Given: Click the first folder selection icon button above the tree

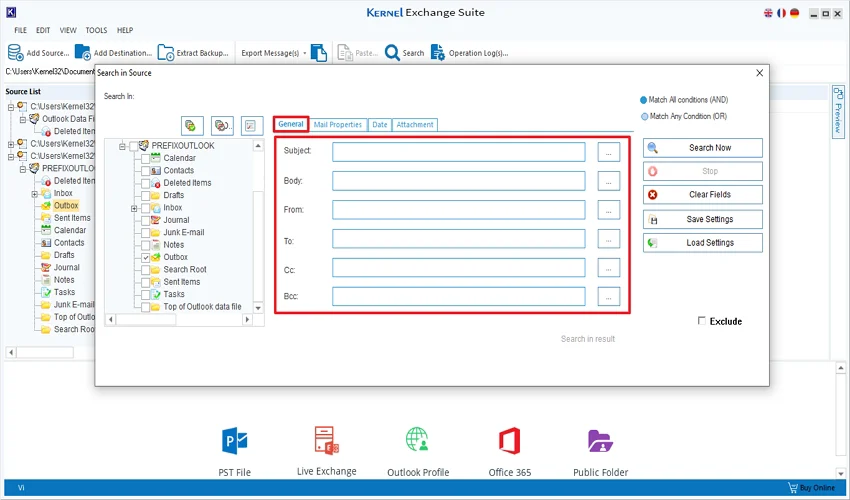Looking at the screenshot, I should click(x=192, y=126).
